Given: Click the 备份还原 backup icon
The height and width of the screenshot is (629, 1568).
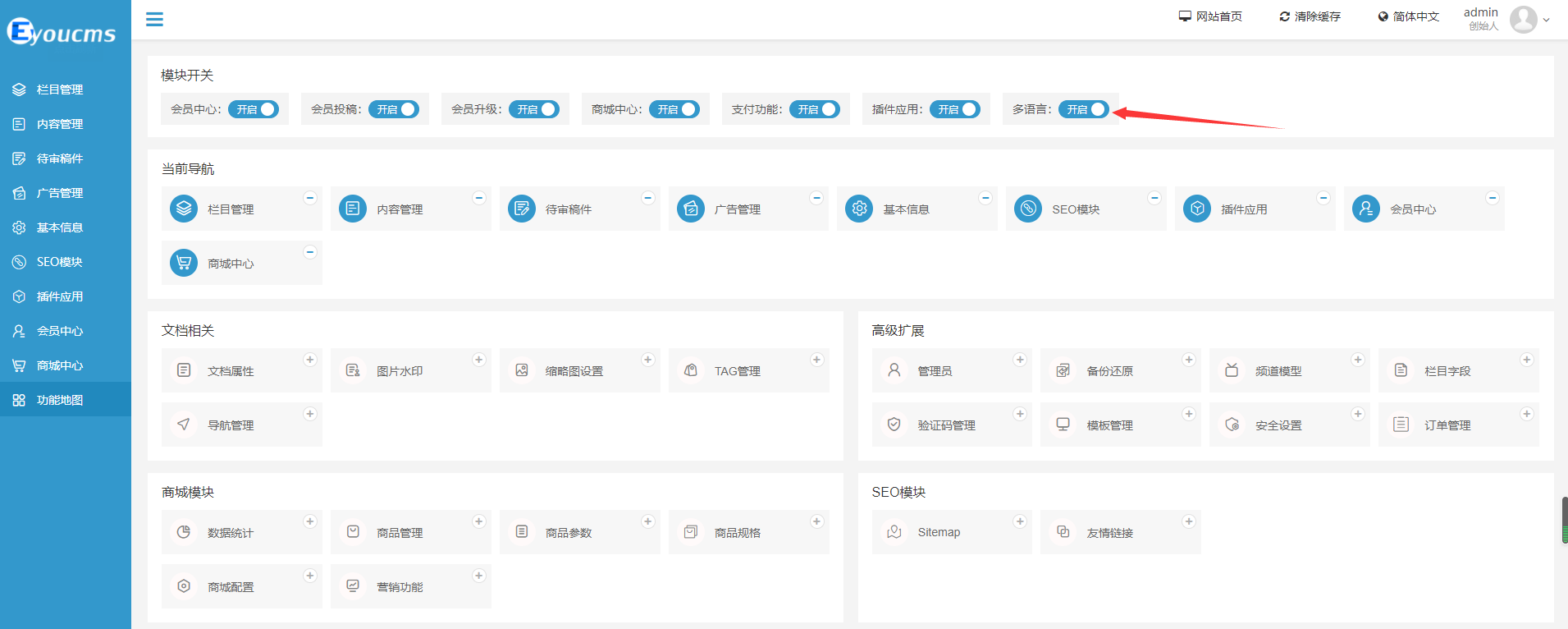Looking at the screenshot, I should [1063, 370].
